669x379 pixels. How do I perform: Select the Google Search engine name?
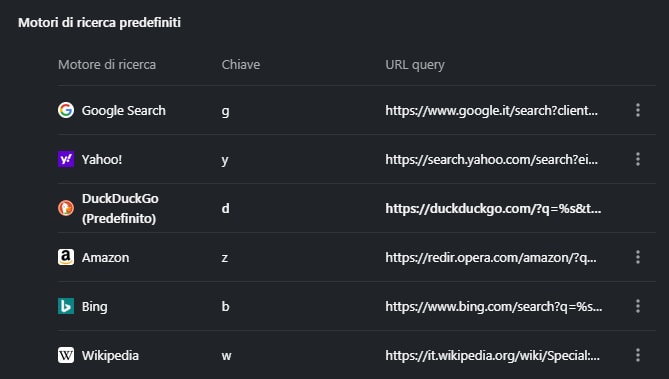(124, 111)
